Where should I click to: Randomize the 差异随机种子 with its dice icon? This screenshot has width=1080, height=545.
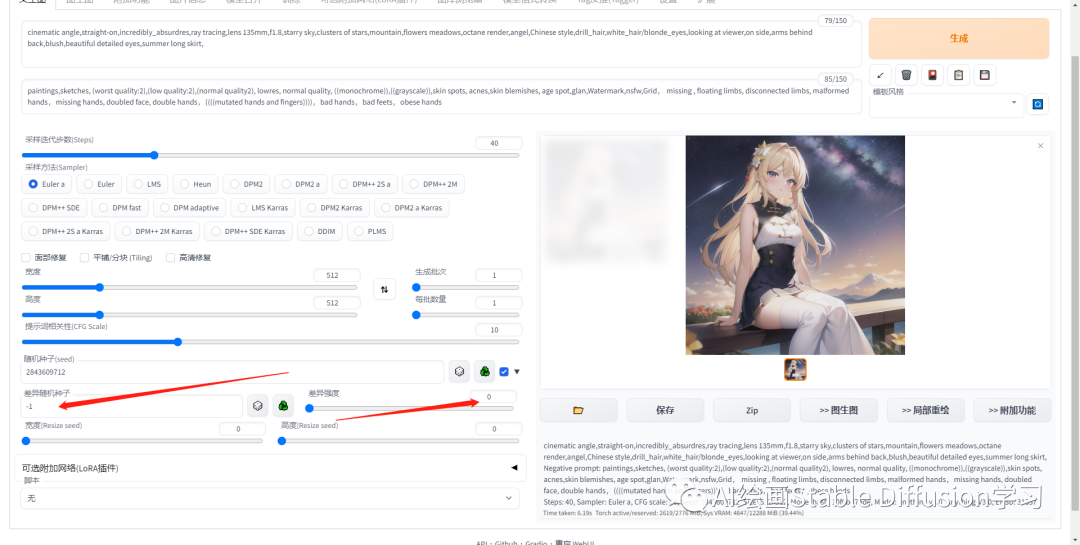(x=258, y=406)
